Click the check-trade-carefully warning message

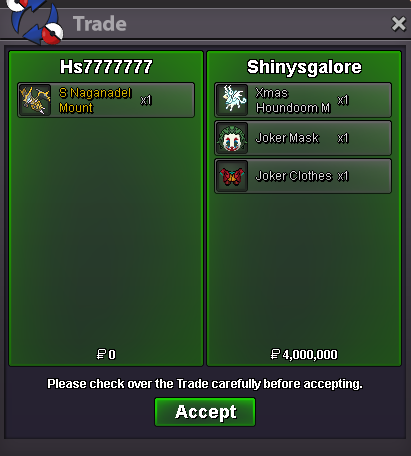[205, 384]
